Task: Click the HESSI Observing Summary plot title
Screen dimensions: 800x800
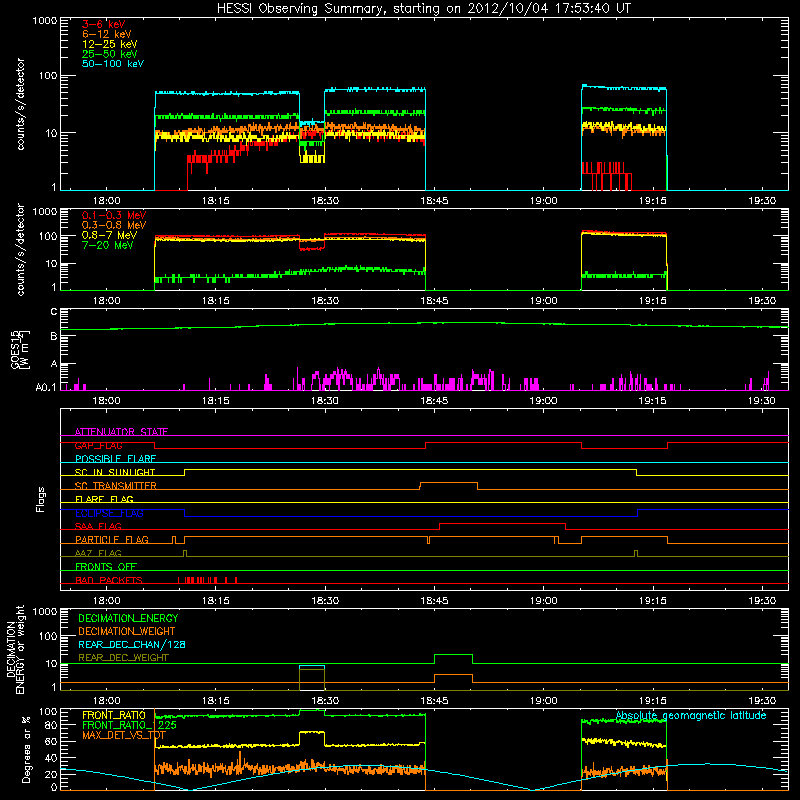Action: click(424, 9)
